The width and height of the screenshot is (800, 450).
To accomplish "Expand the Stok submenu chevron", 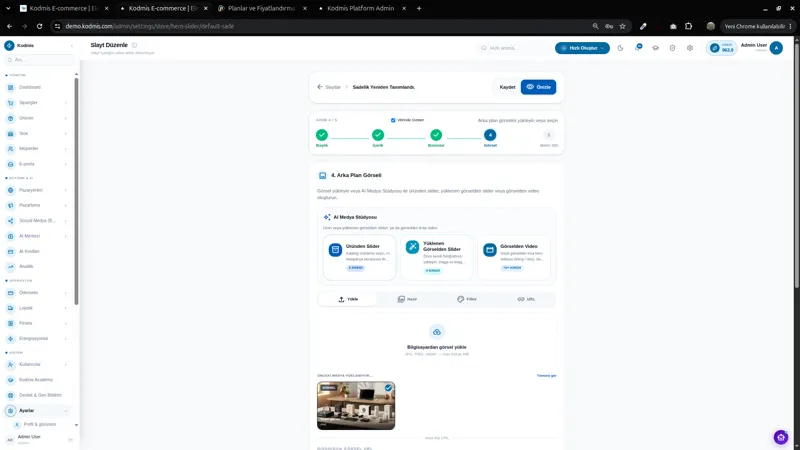I will (x=66, y=133).
